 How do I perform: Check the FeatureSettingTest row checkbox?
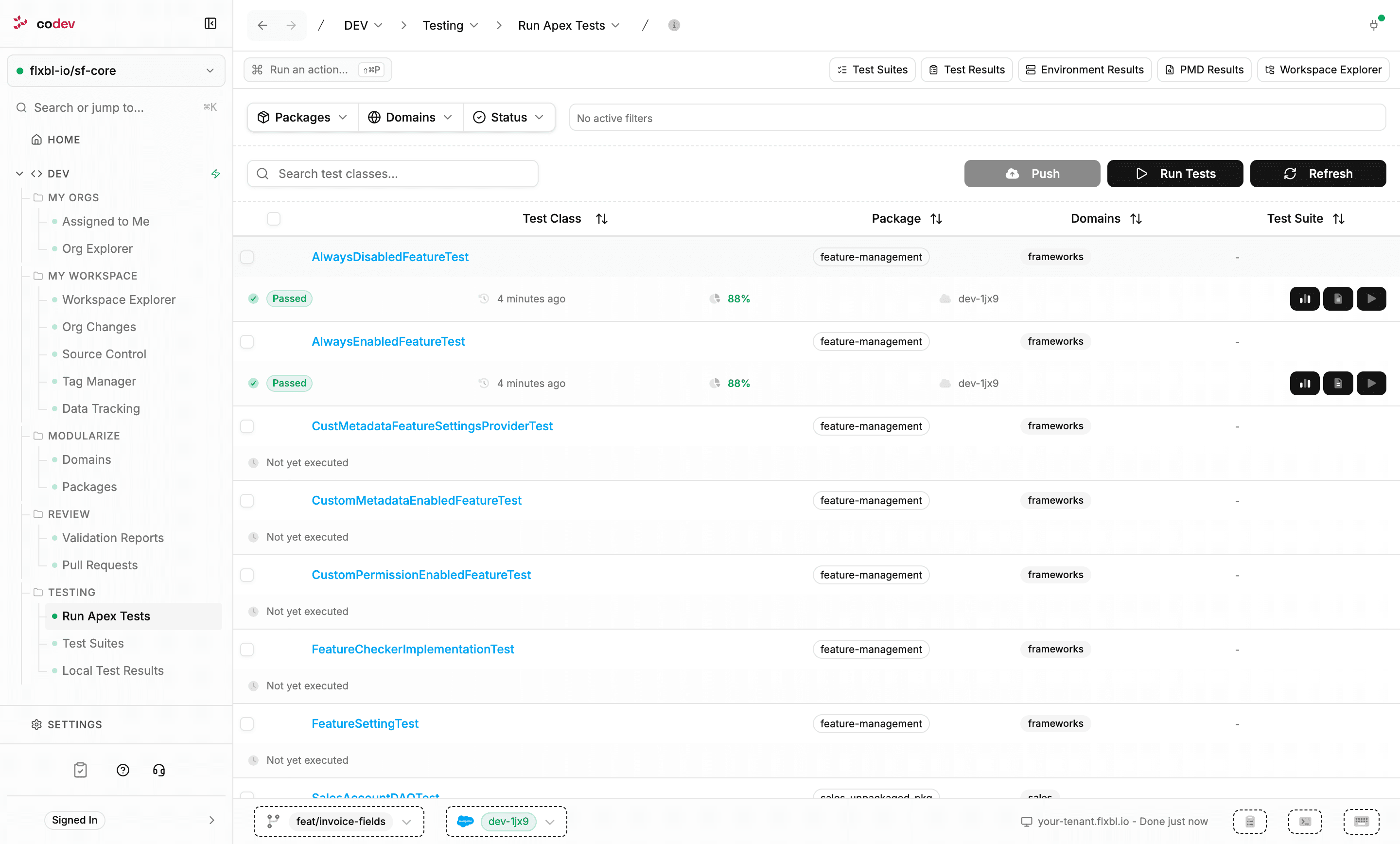tap(247, 723)
